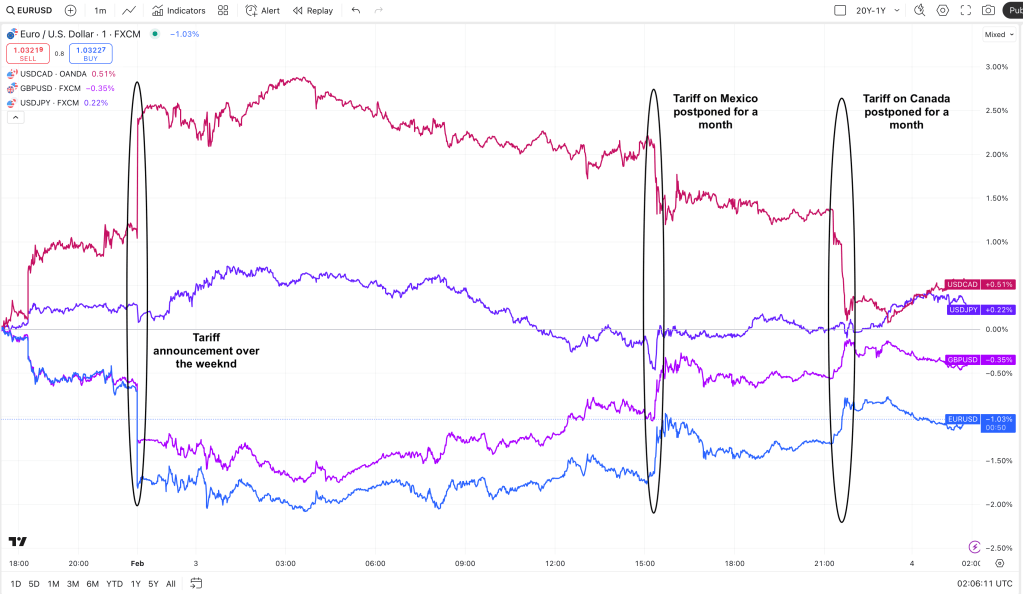Open chart settings gear icon
Viewport: 1023px width, 594px height.
942,11
